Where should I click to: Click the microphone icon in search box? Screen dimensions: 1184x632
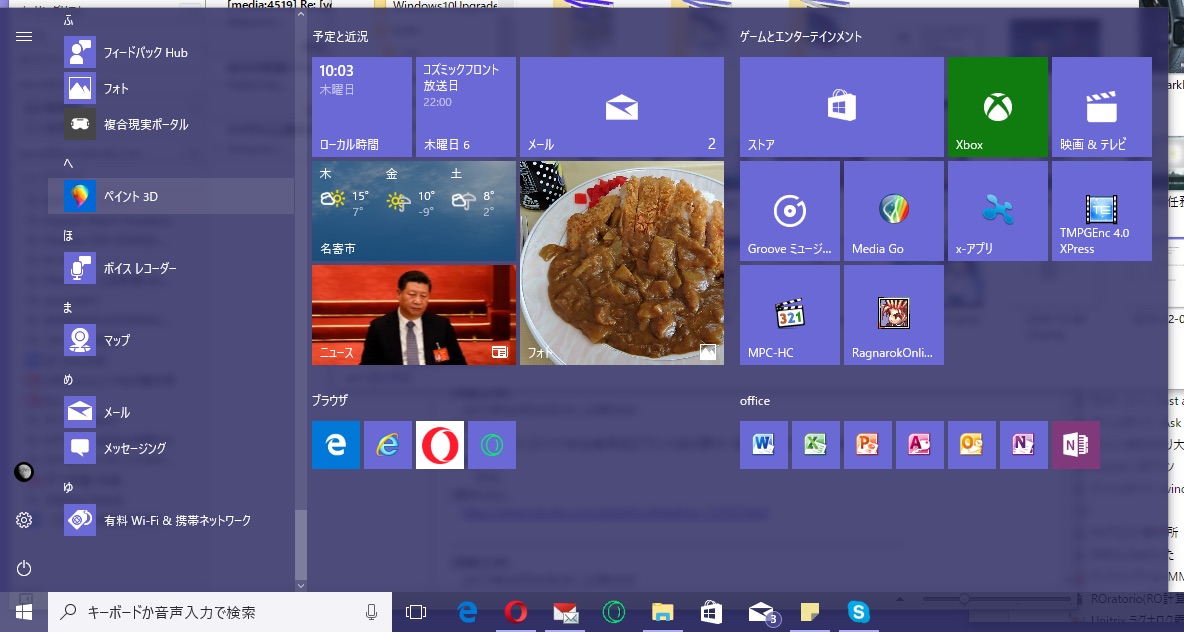(x=372, y=612)
